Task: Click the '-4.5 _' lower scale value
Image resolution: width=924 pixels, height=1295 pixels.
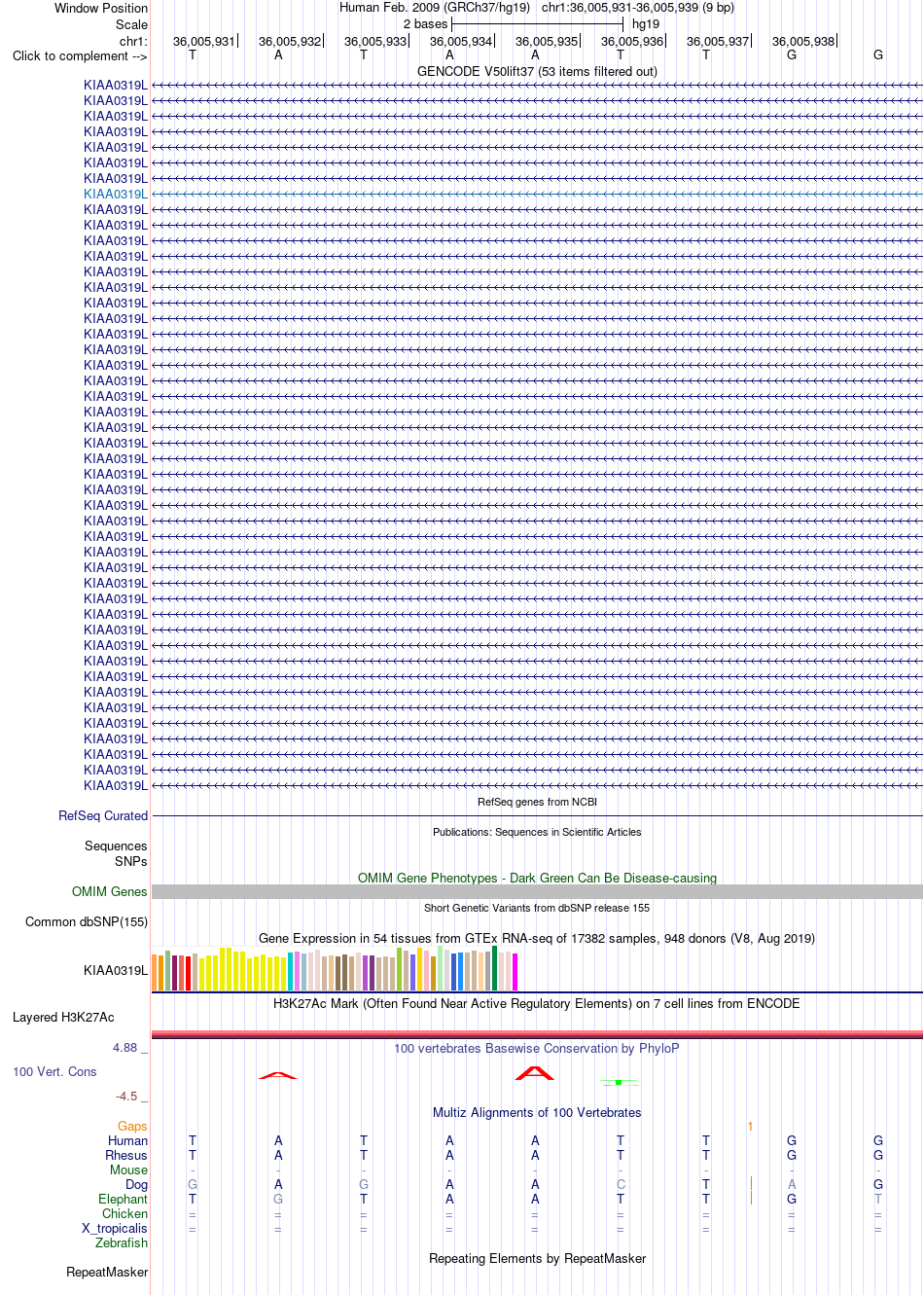Action: pos(132,1096)
